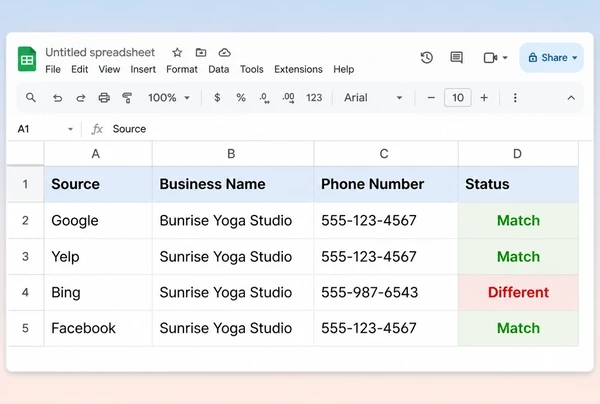
Task: Open the Format menu
Action: point(182,69)
